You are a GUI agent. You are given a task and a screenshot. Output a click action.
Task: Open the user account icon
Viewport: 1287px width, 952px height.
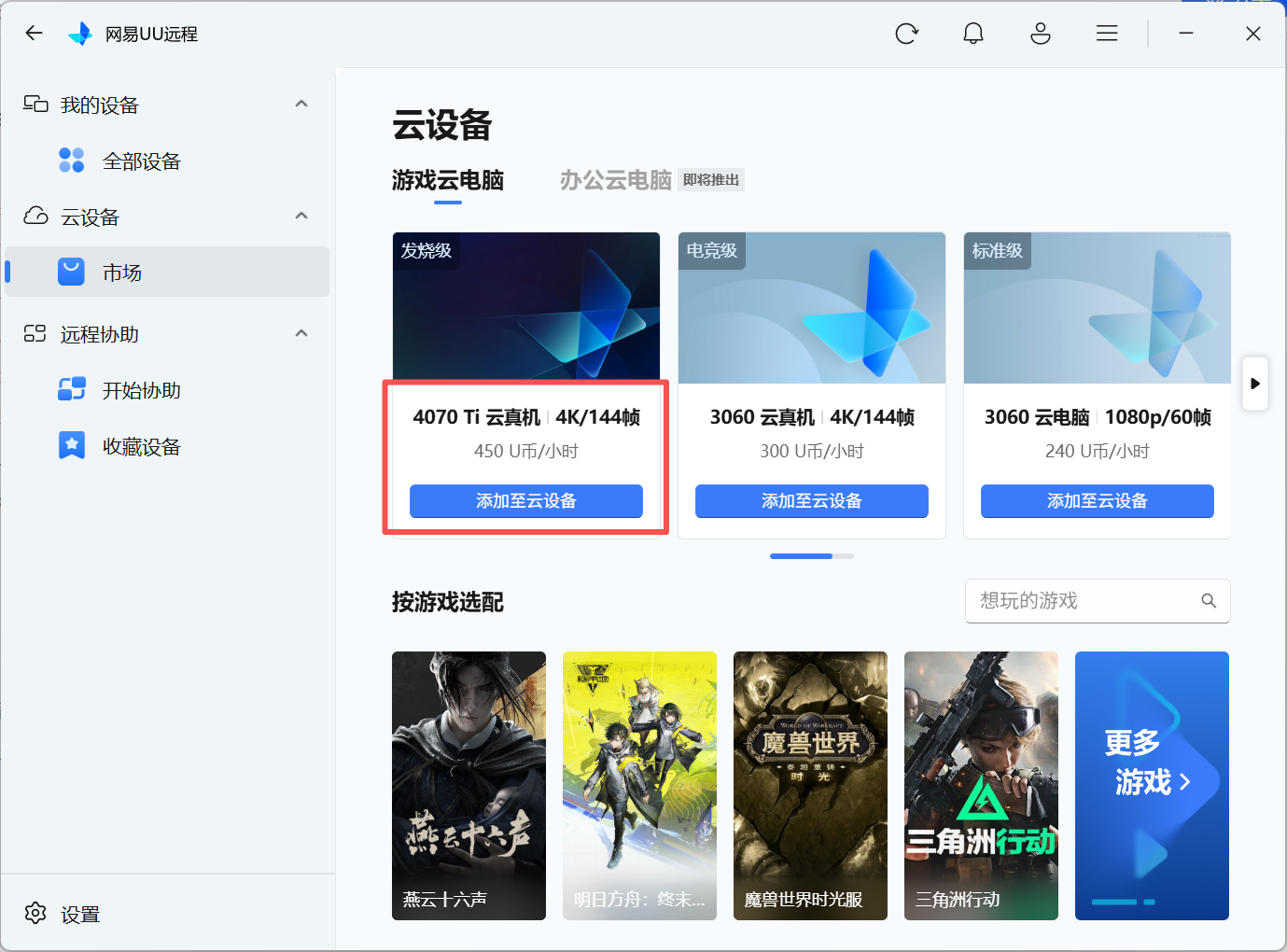click(x=1041, y=34)
